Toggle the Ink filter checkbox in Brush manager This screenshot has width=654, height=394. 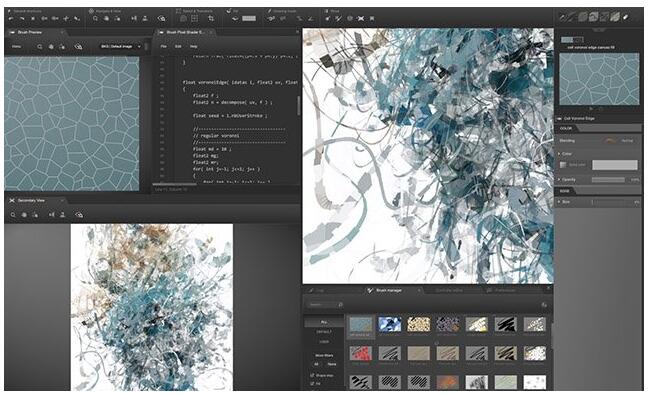(x=312, y=383)
